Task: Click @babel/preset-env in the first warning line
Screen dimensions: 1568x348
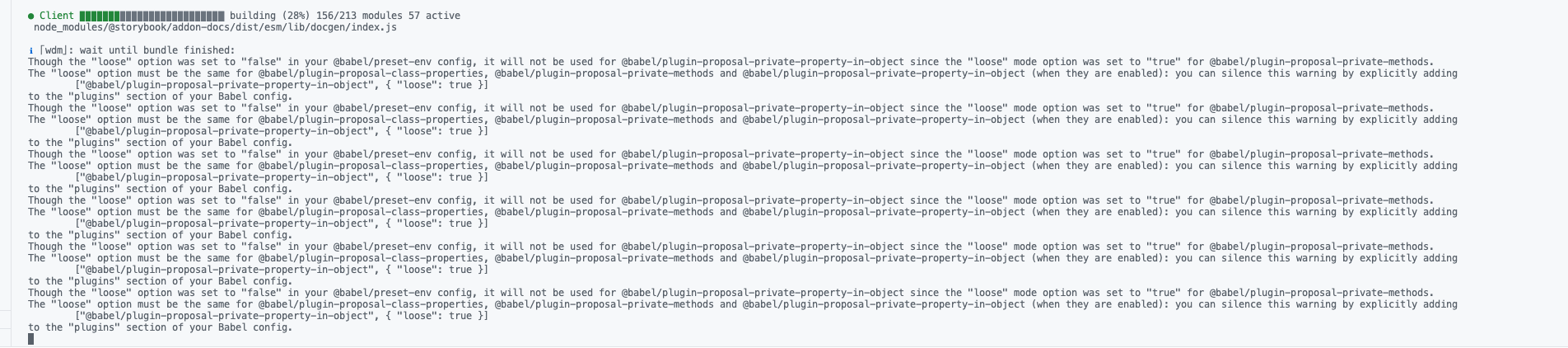Action: (380, 62)
